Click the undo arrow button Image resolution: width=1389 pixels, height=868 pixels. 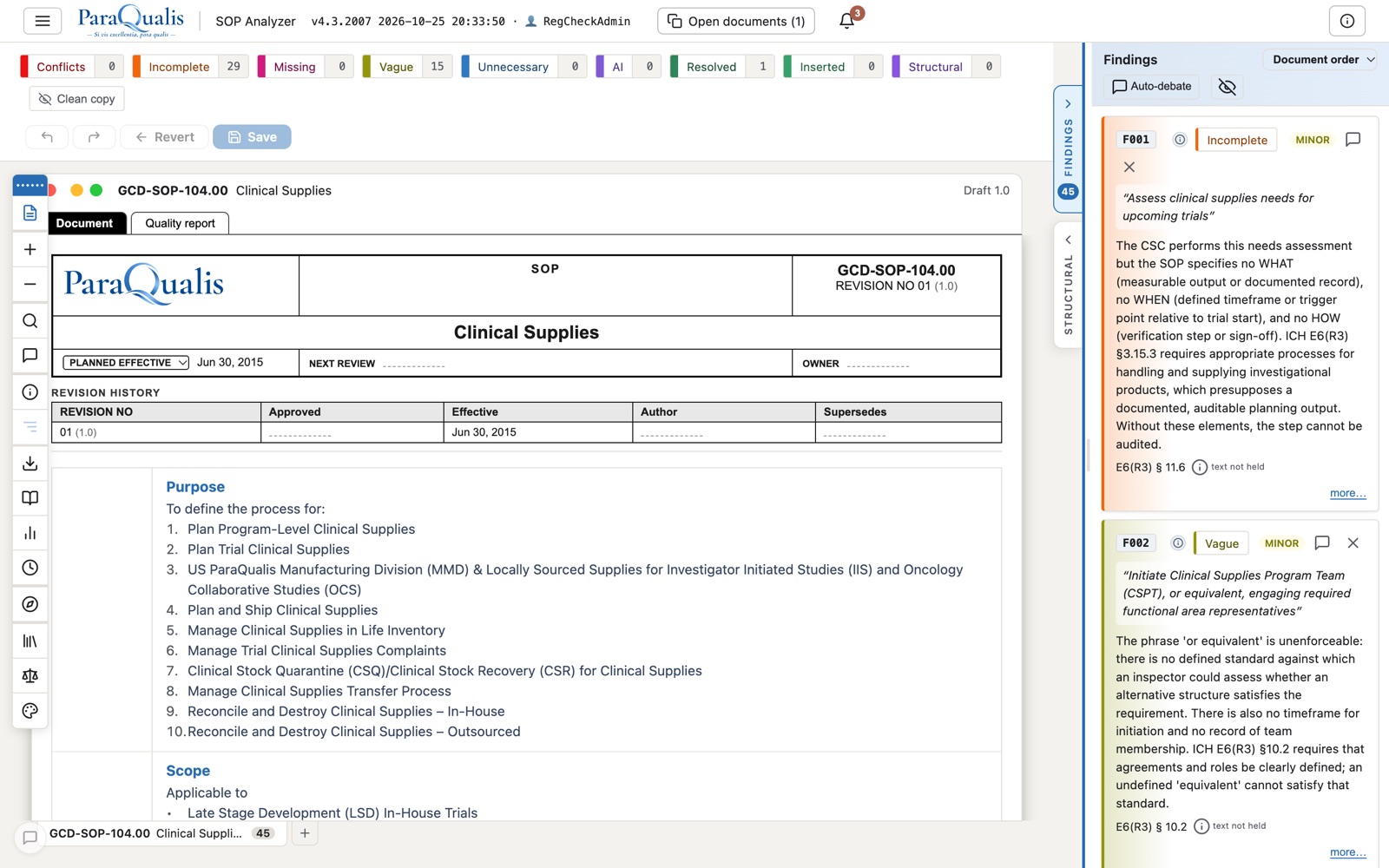coord(47,137)
